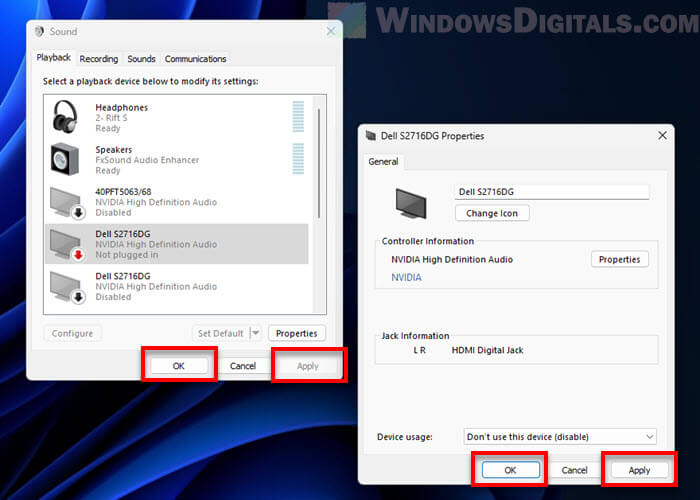Open controller Properties for NVIDIA High Definition Audio
Viewport: 700px width, 500px height.
click(x=620, y=259)
